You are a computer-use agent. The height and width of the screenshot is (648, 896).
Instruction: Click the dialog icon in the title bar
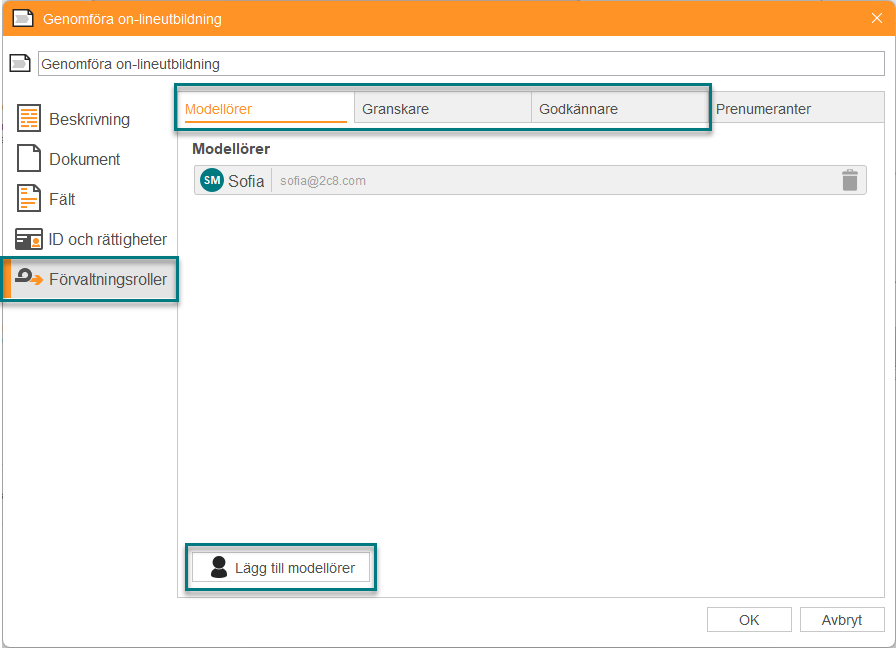click(x=22, y=19)
